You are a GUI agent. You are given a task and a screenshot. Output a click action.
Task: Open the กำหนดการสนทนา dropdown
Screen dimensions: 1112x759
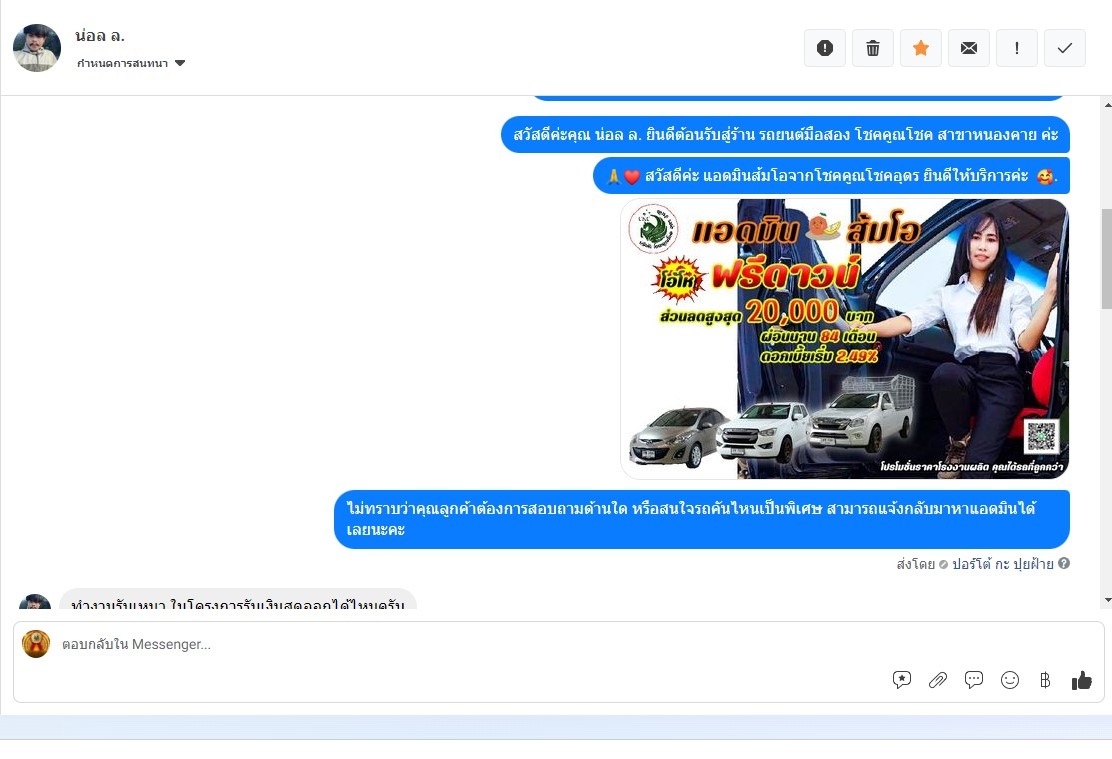(131, 63)
